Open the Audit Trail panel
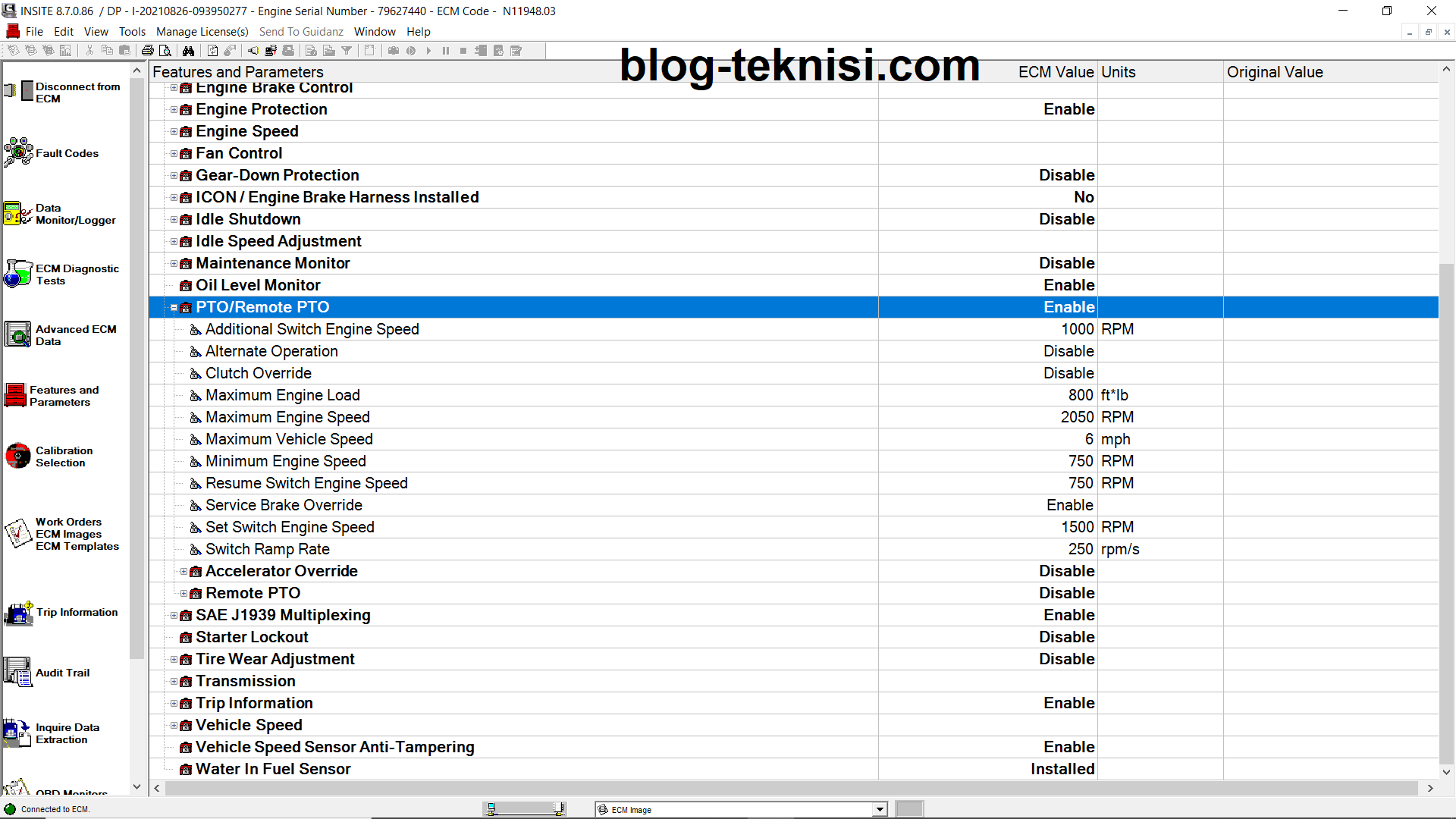 [62, 672]
